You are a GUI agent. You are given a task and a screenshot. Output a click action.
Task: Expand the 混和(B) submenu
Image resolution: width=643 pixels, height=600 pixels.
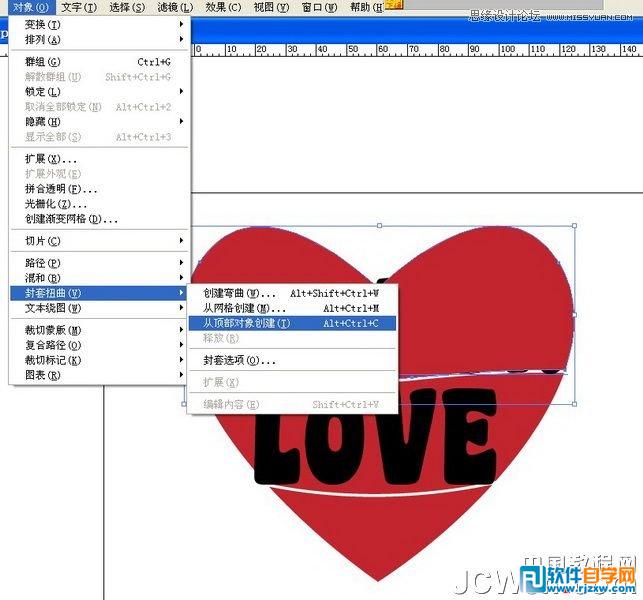click(100, 278)
